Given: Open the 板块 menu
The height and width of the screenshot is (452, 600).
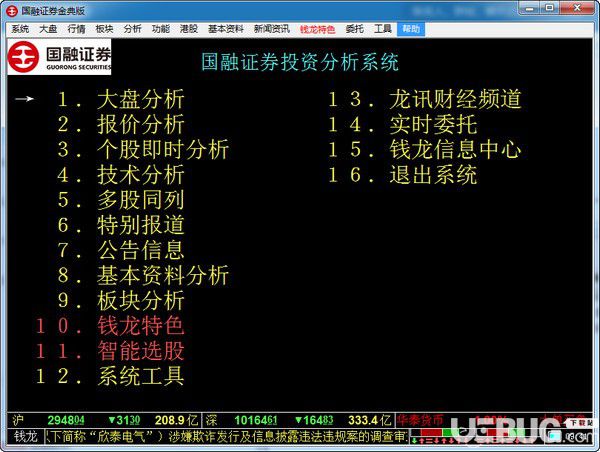Looking at the screenshot, I should click(104, 29).
